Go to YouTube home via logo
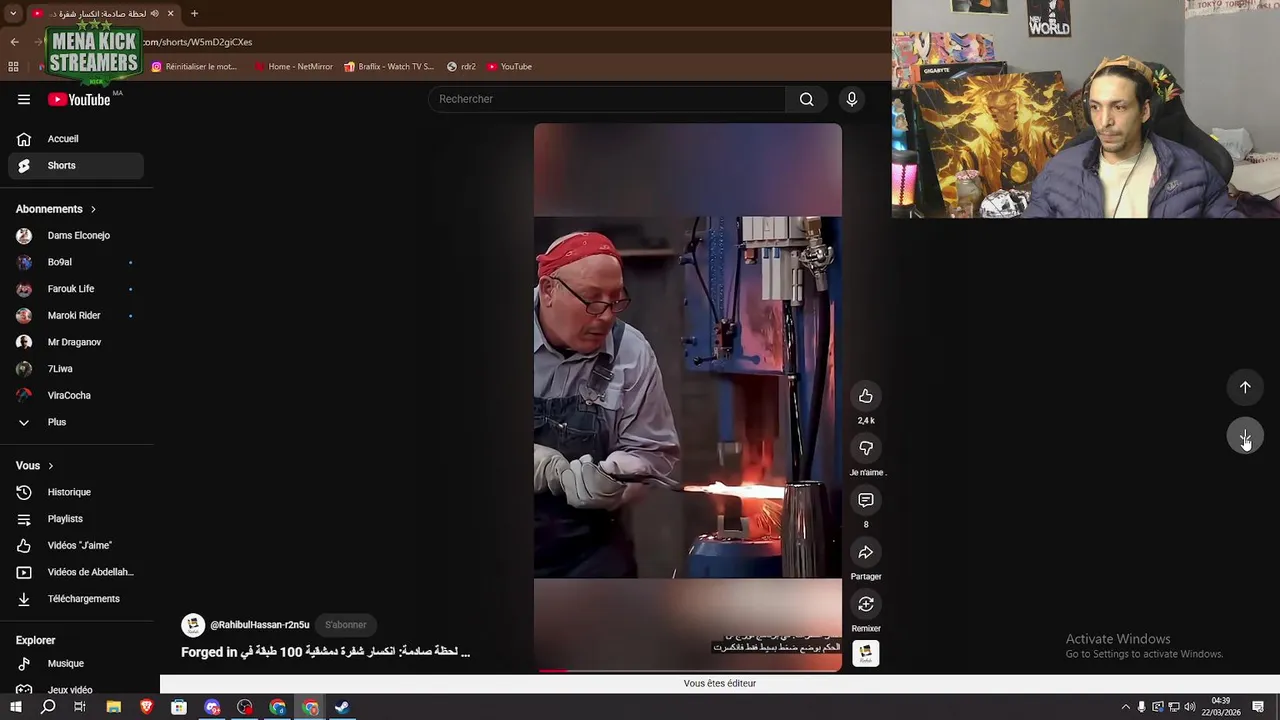The image size is (1280, 720). [79, 99]
